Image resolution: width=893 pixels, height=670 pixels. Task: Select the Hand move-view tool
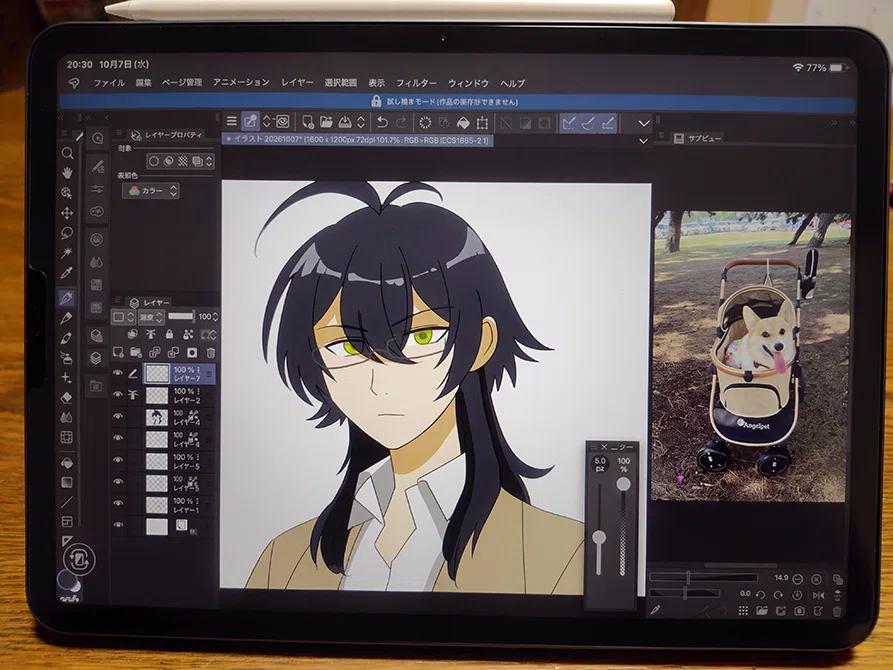click(67, 173)
